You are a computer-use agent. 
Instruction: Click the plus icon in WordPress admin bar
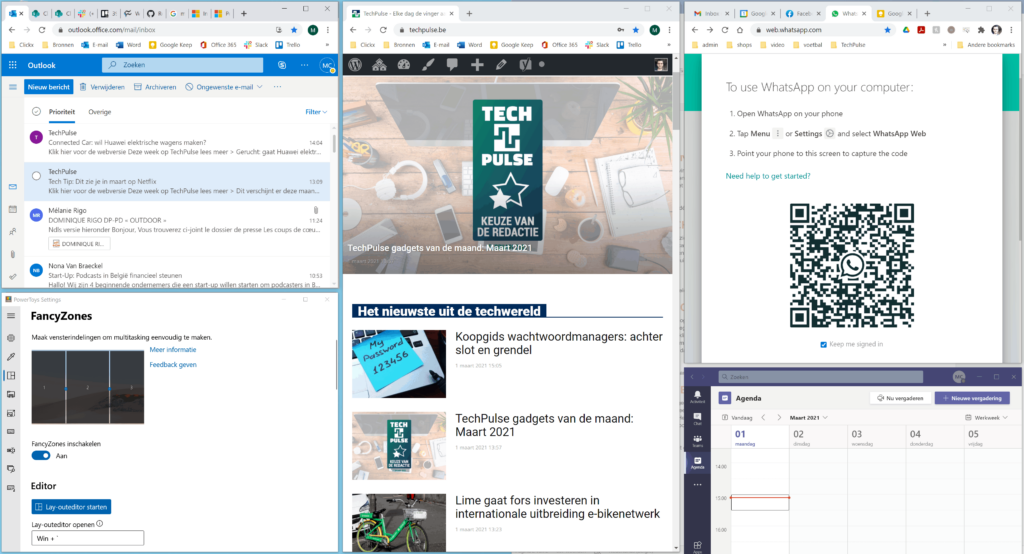pos(477,64)
